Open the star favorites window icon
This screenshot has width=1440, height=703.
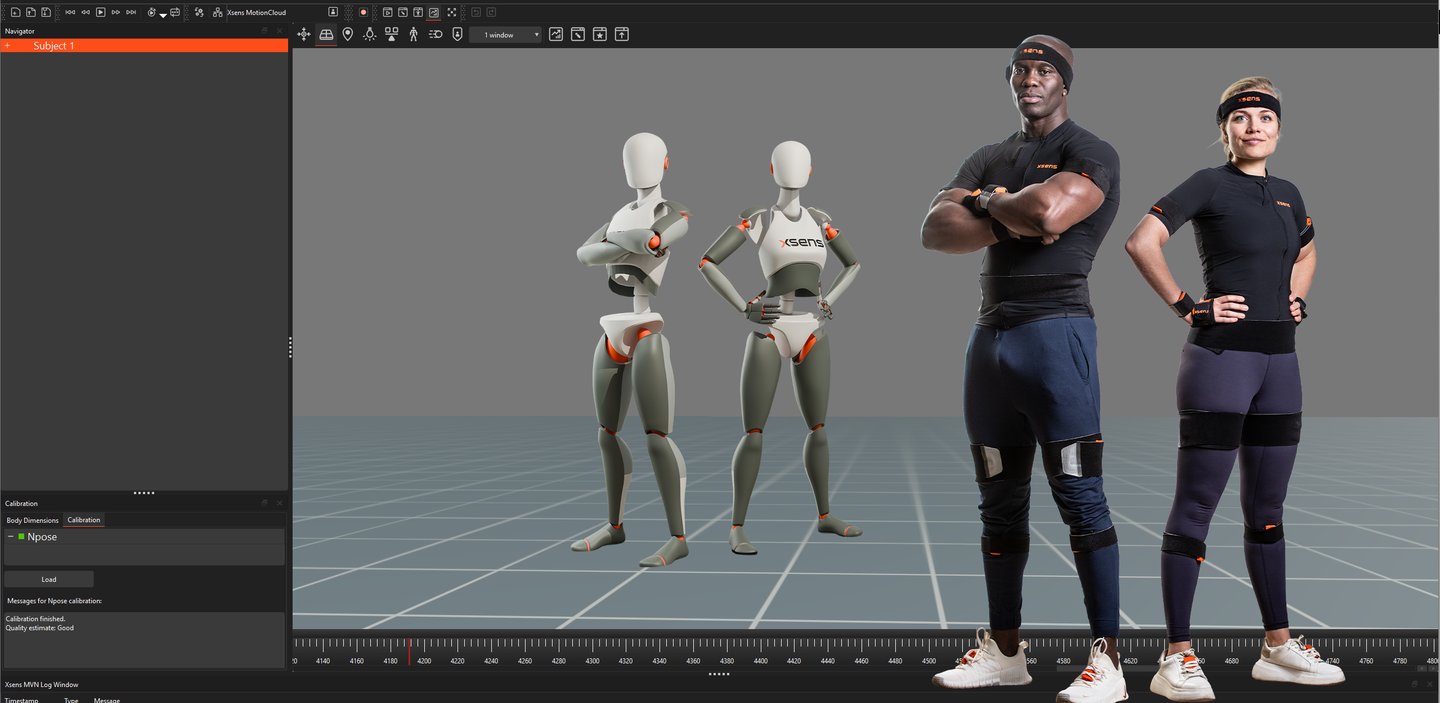[600, 34]
